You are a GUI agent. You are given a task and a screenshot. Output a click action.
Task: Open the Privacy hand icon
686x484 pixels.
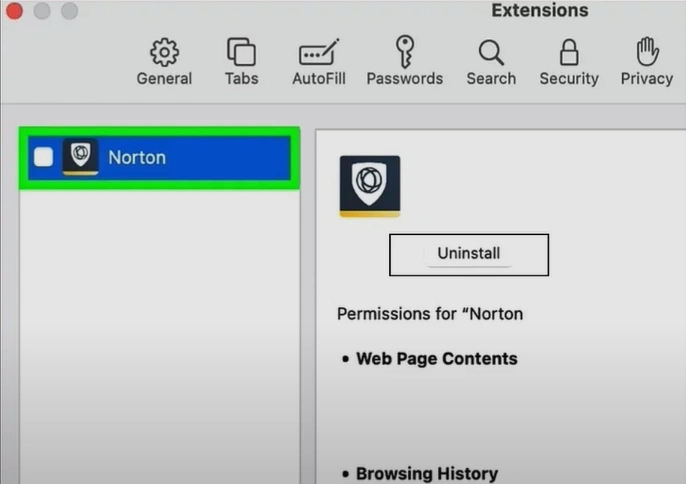coord(647,52)
